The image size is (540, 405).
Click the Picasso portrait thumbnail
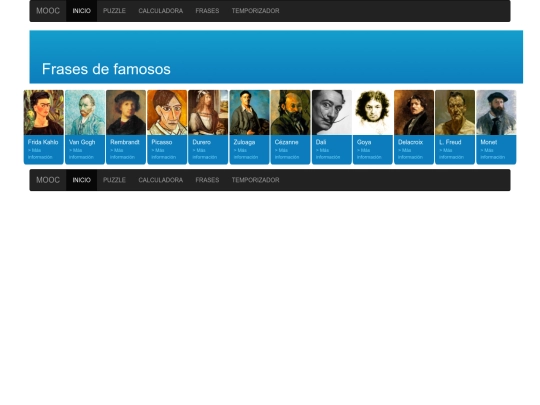167,112
